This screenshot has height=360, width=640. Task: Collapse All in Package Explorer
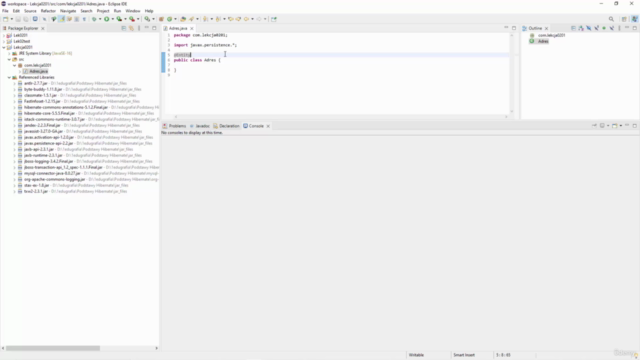click(124, 28)
